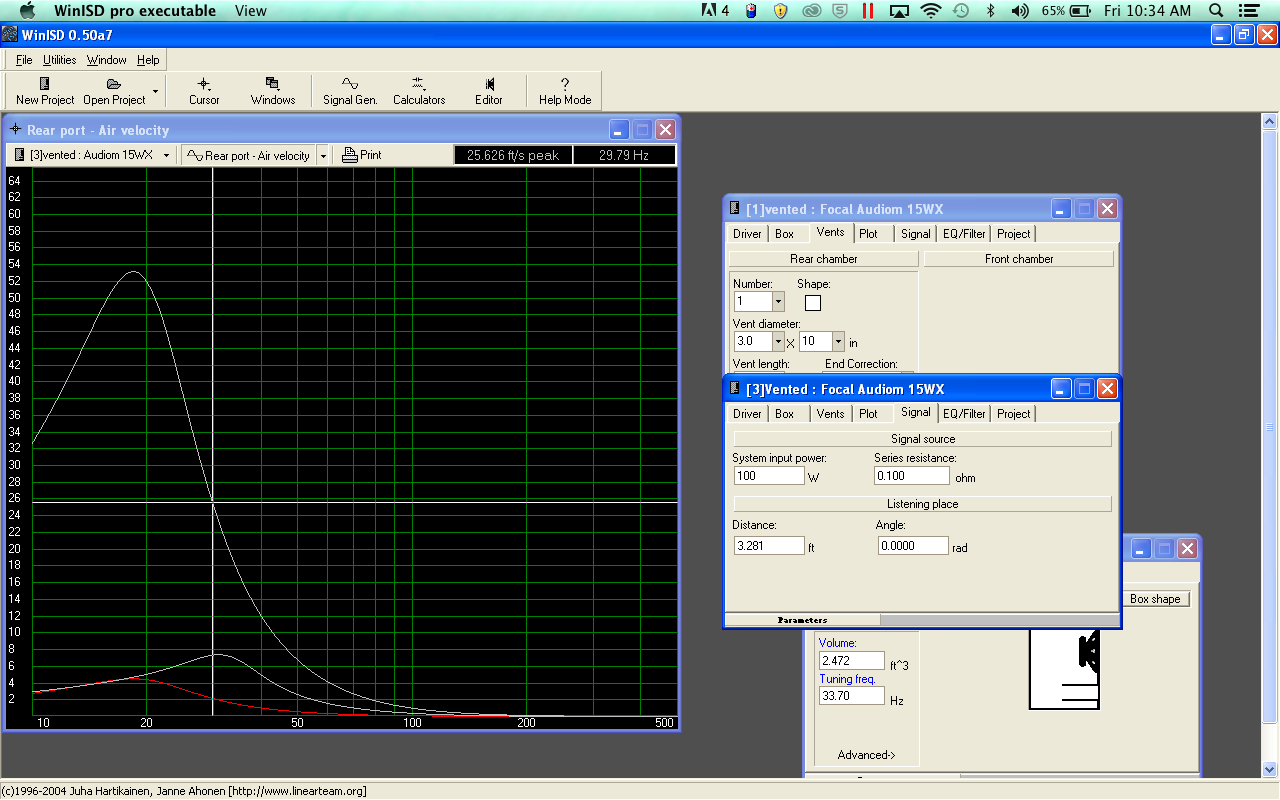Open the Window menu

(x=106, y=60)
